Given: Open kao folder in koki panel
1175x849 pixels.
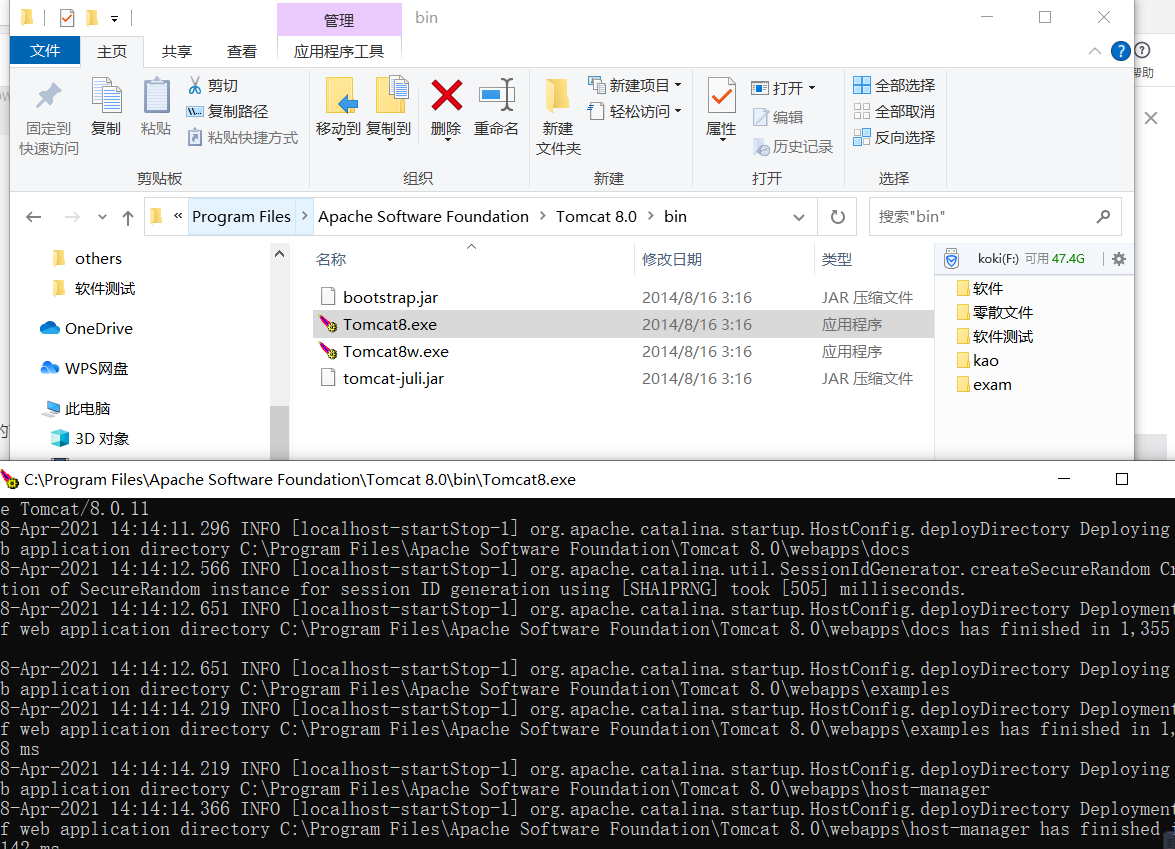Looking at the screenshot, I should point(978,360).
